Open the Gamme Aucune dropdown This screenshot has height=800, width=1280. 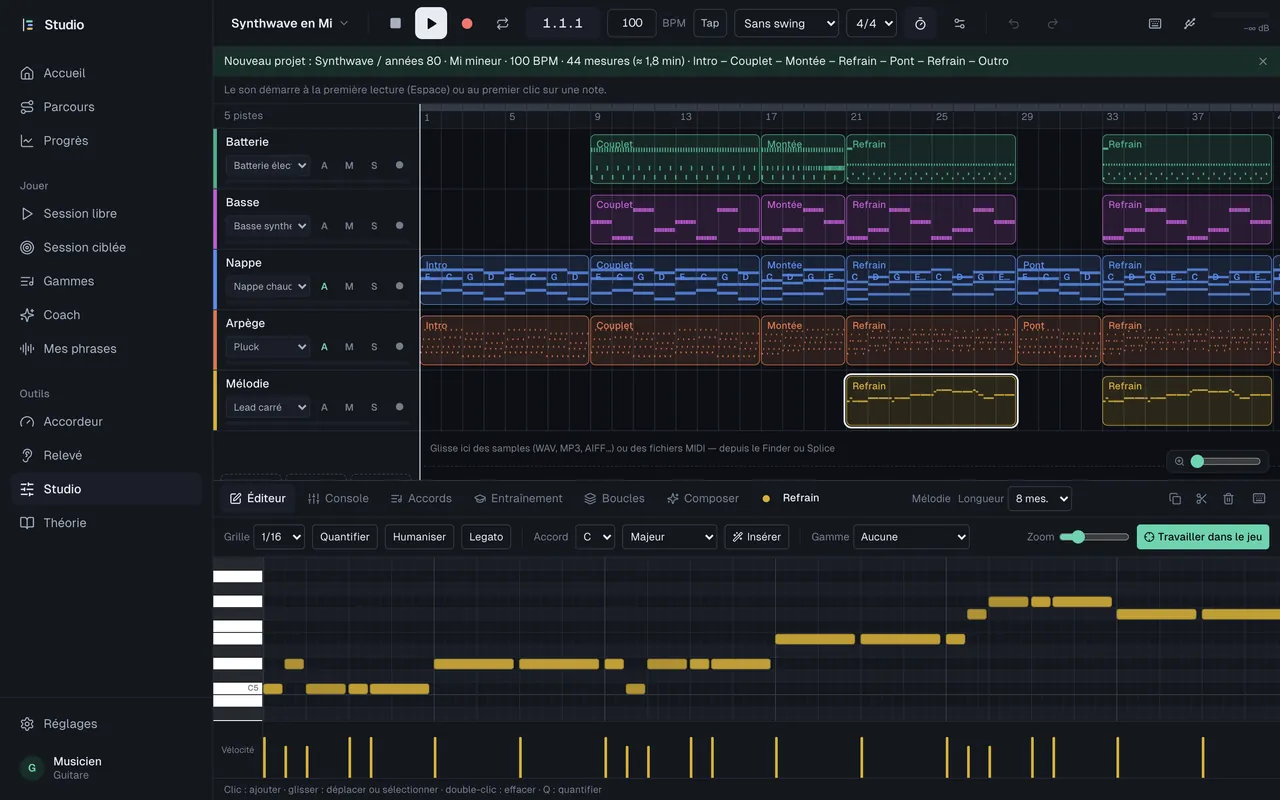pos(911,537)
